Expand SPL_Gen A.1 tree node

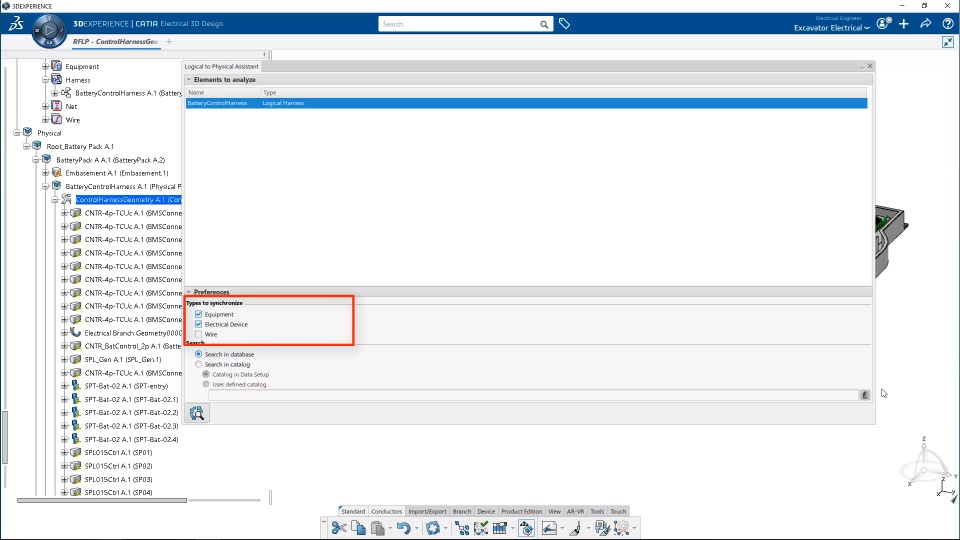coord(64,359)
